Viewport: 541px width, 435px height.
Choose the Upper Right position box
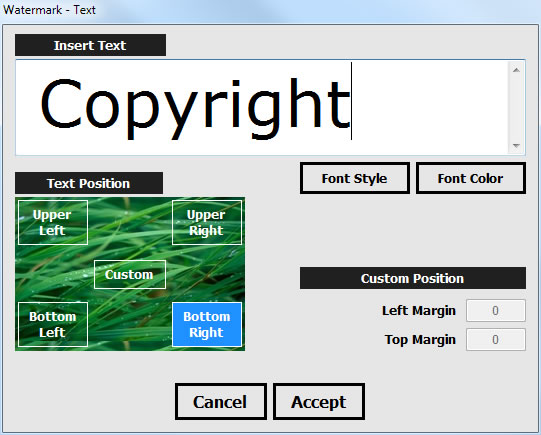[207, 223]
